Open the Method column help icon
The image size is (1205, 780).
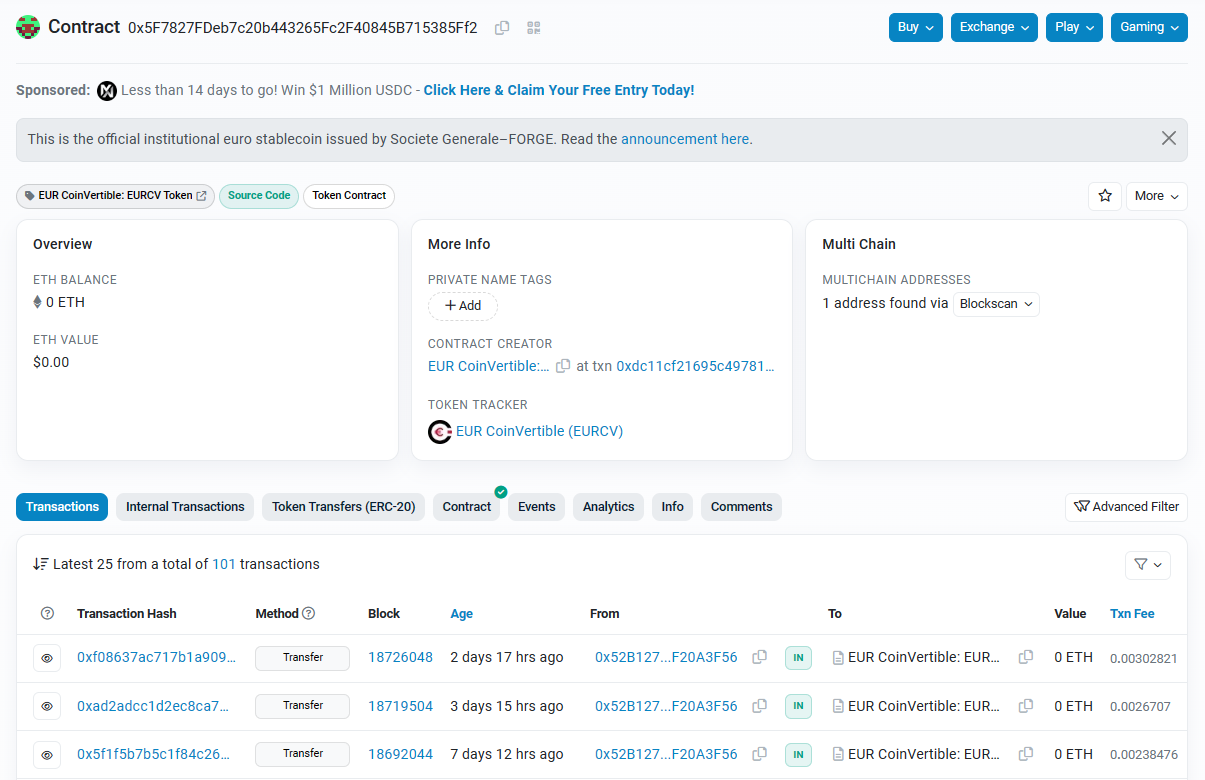309,614
